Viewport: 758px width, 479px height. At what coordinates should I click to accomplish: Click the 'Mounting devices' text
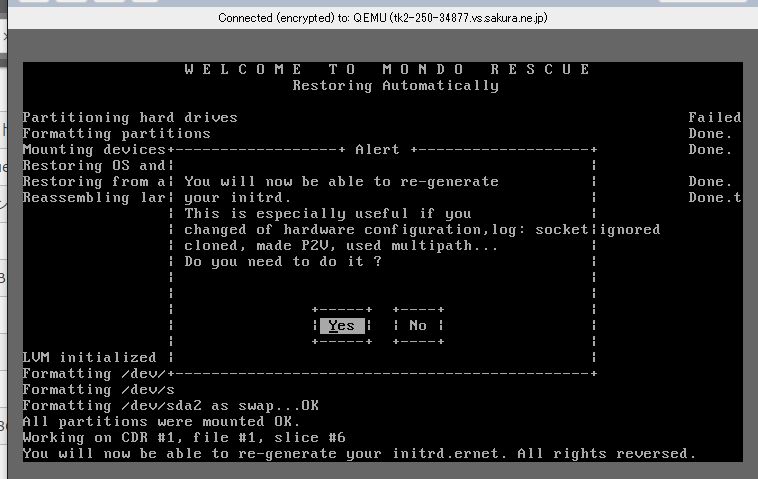pos(95,149)
